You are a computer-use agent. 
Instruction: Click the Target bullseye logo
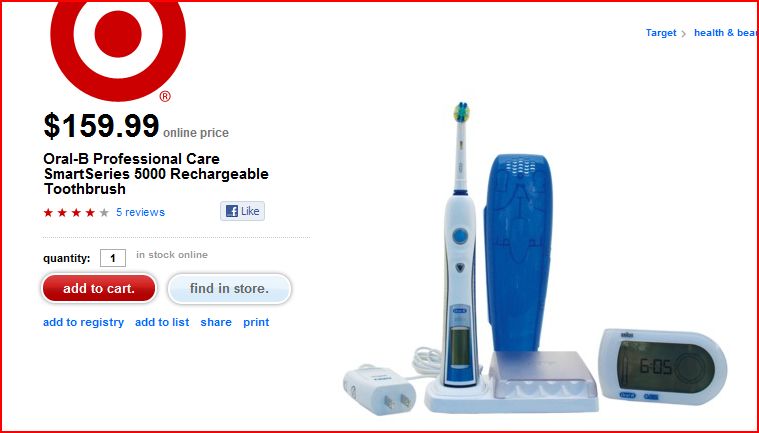pyautogui.click(x=118, y=48)
